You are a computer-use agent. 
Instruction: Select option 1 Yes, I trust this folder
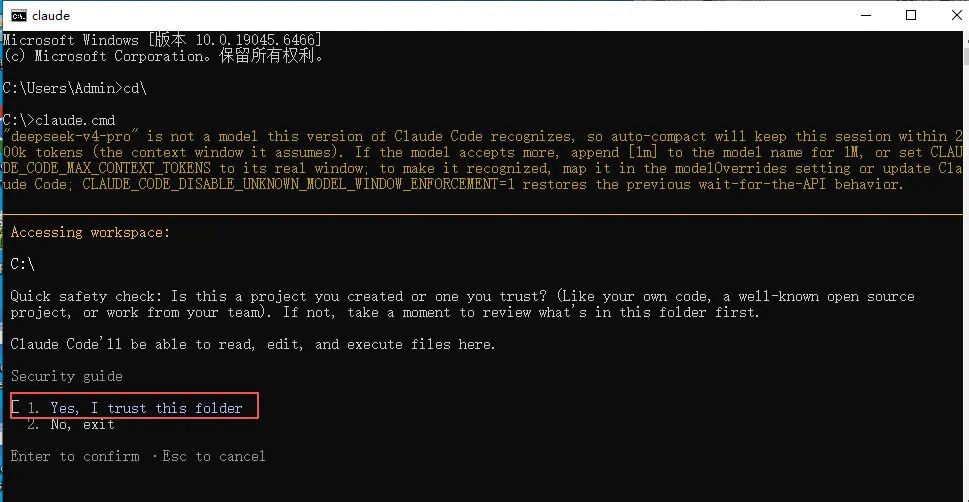(135, 408)
